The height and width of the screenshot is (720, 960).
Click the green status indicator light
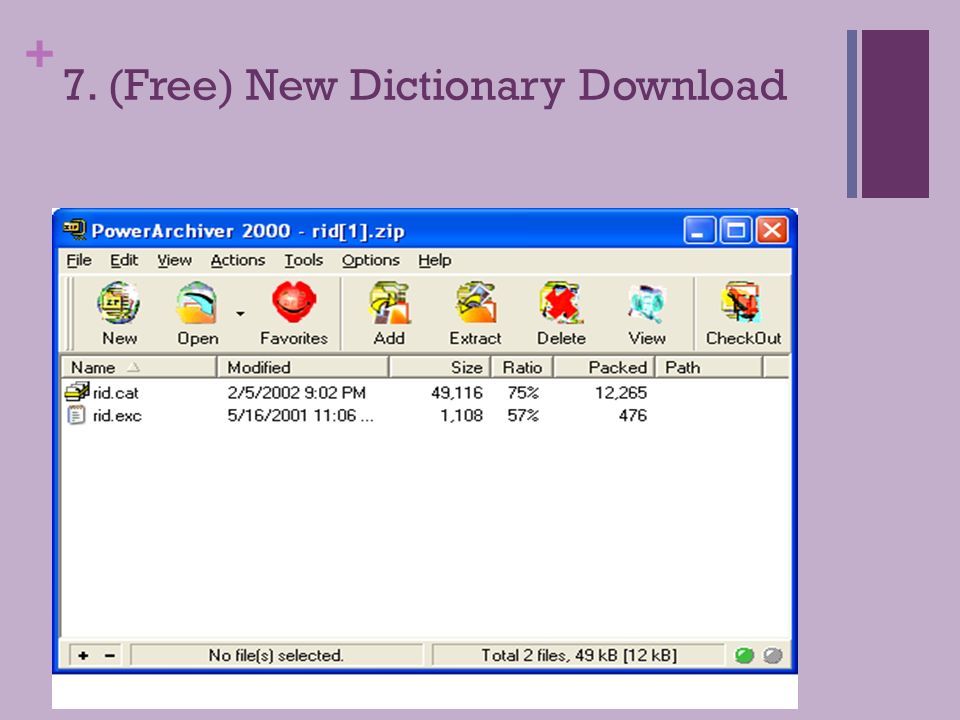[744, 656]
